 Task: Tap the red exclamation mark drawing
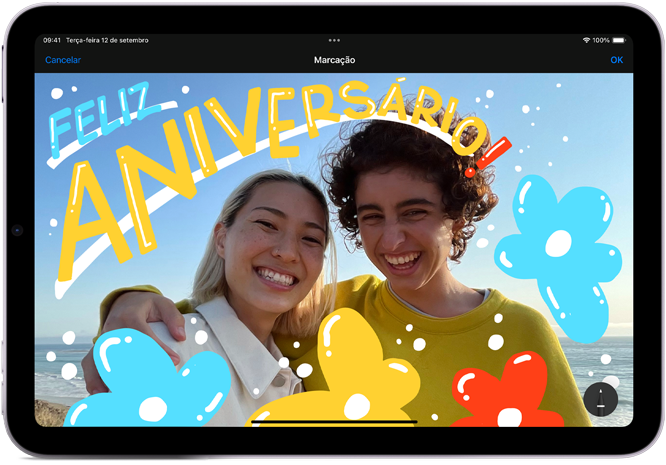coord(486,153)
